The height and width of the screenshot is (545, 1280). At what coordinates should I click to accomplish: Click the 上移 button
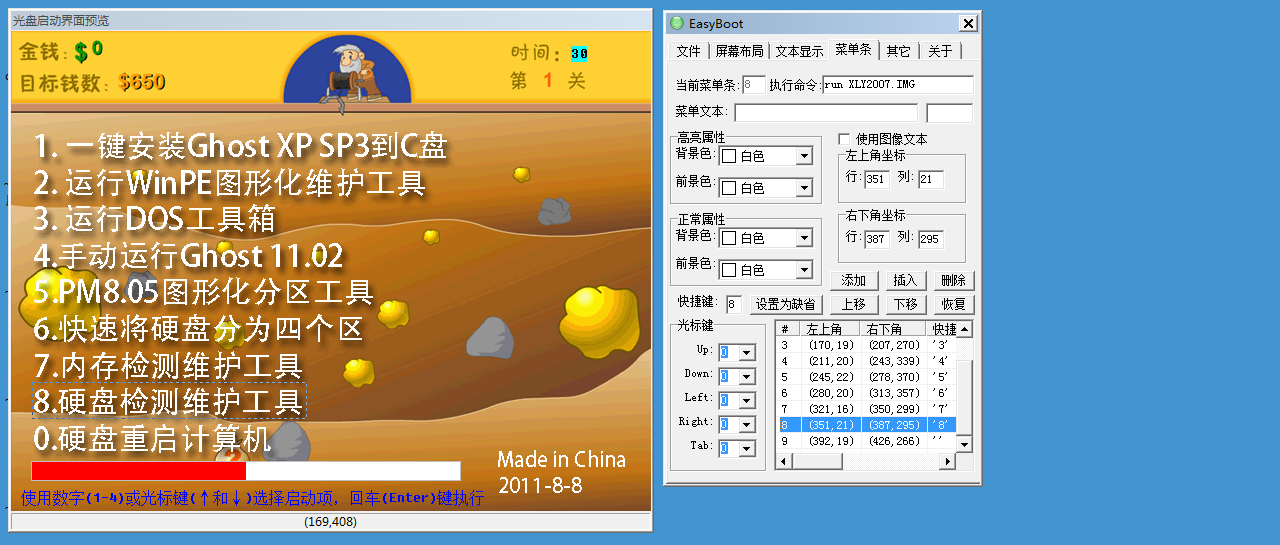(x=854, y=305)
